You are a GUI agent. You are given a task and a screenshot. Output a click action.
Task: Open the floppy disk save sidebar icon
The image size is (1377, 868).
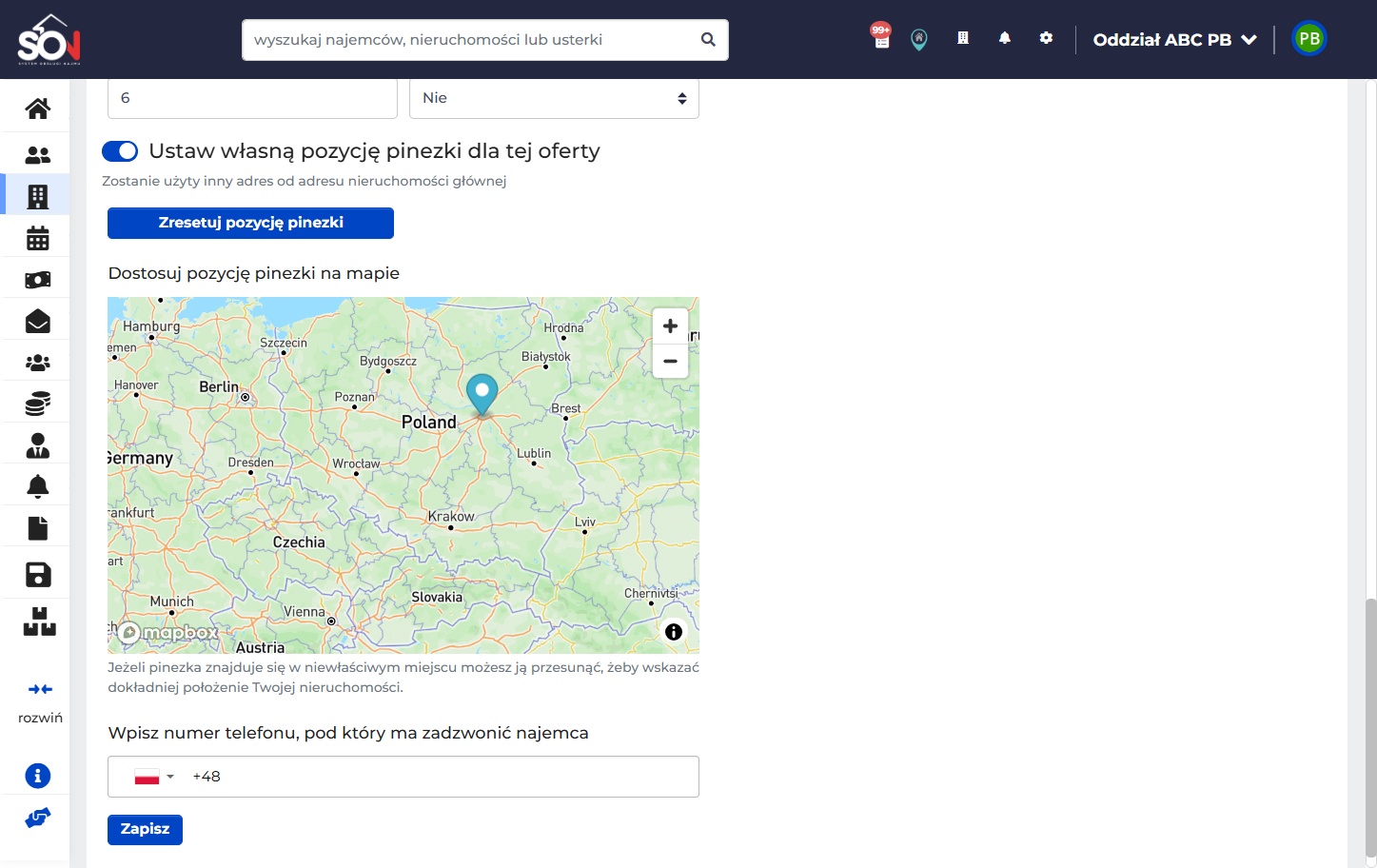[37, 574]
